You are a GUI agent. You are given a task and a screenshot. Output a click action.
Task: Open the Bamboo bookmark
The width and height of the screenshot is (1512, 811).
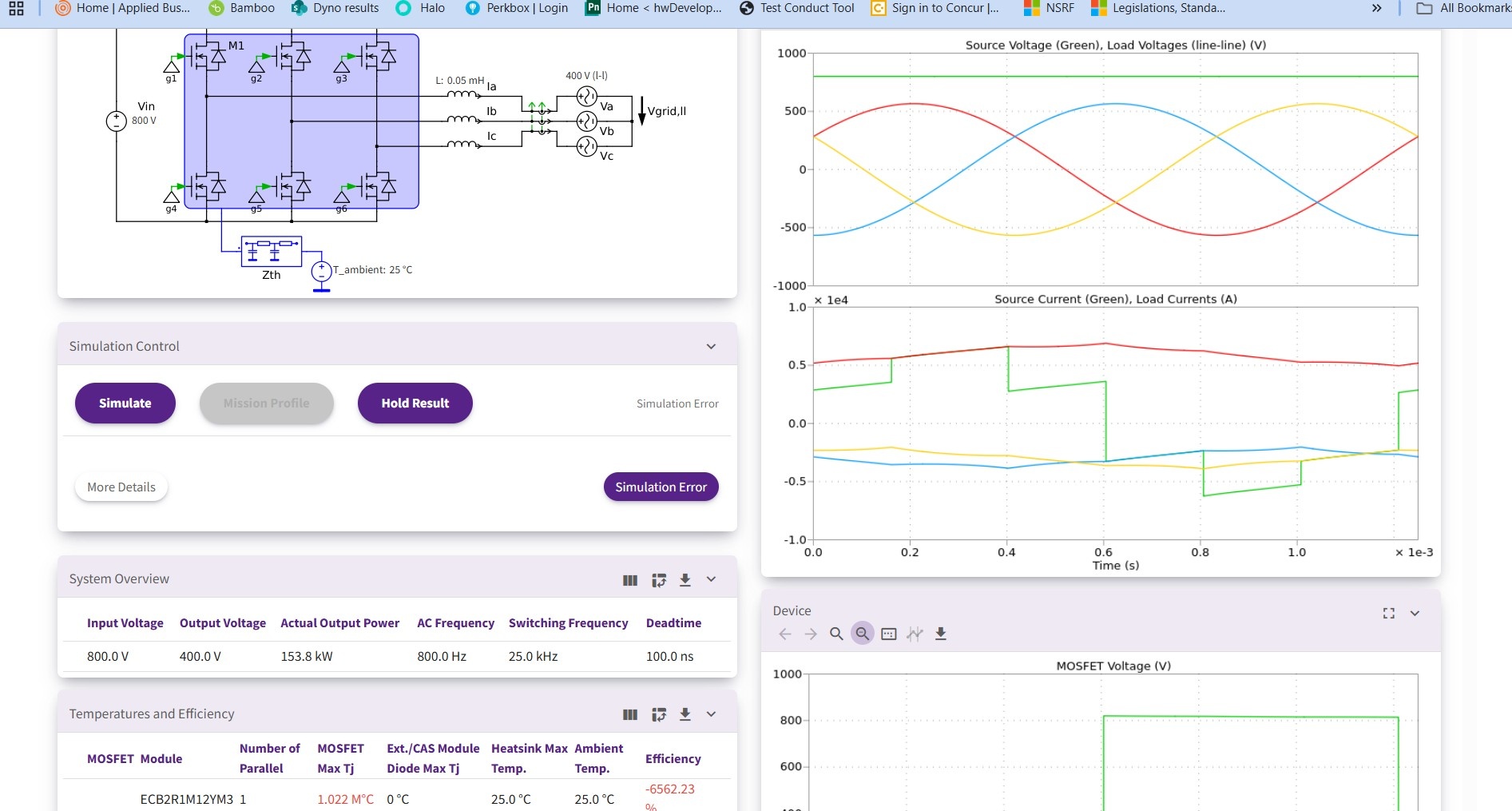[241, 8]
